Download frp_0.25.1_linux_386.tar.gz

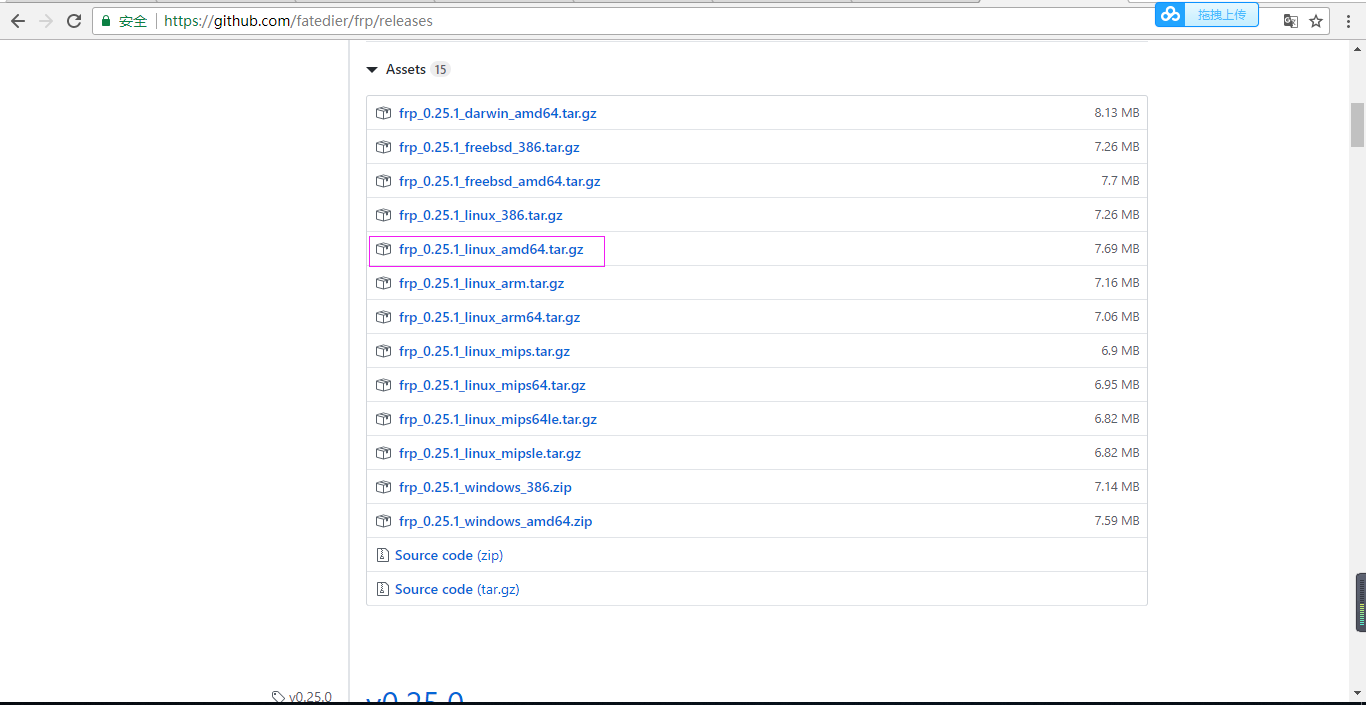coord(481,215)
